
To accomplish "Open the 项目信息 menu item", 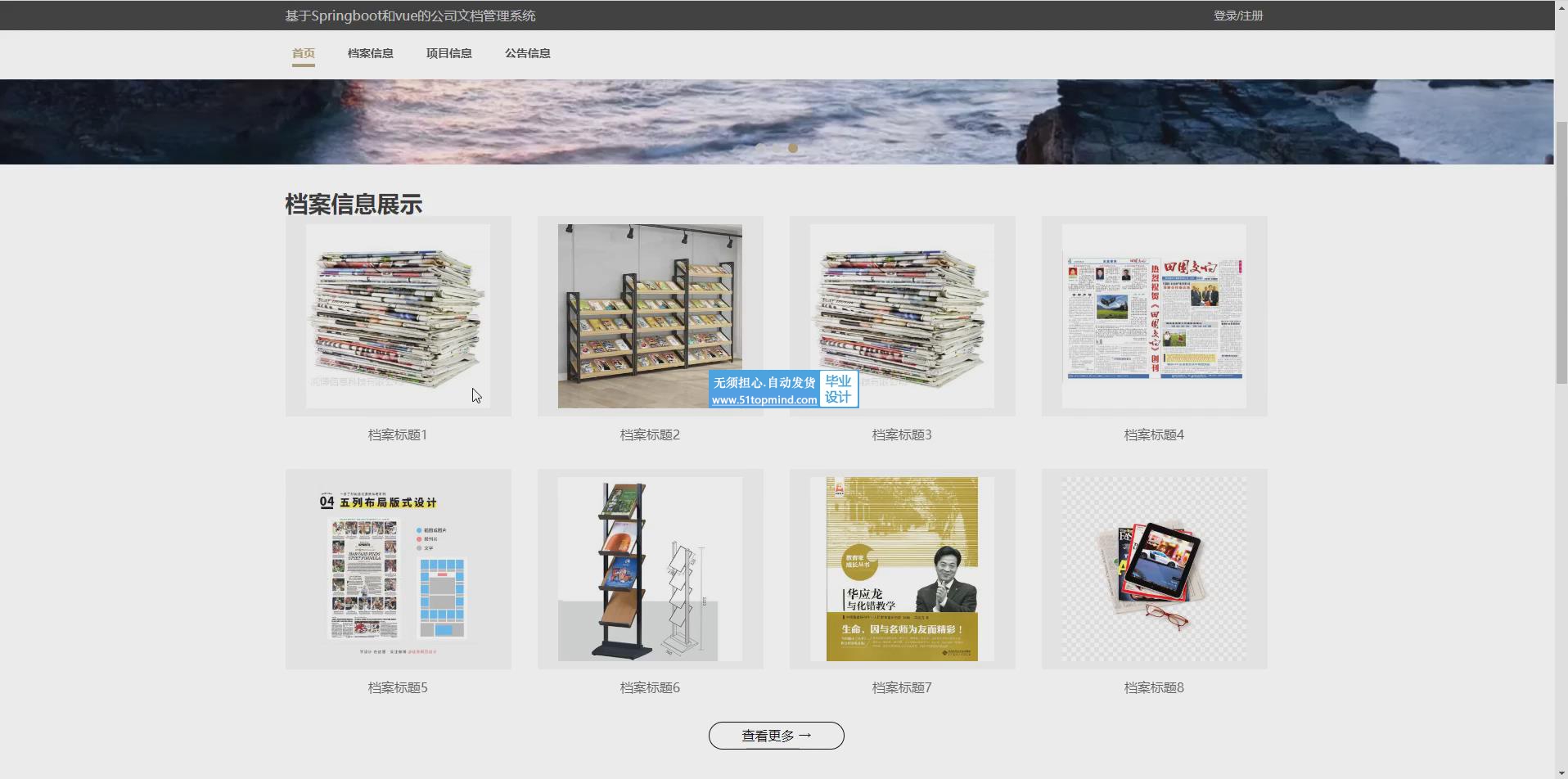I will 449,53.
